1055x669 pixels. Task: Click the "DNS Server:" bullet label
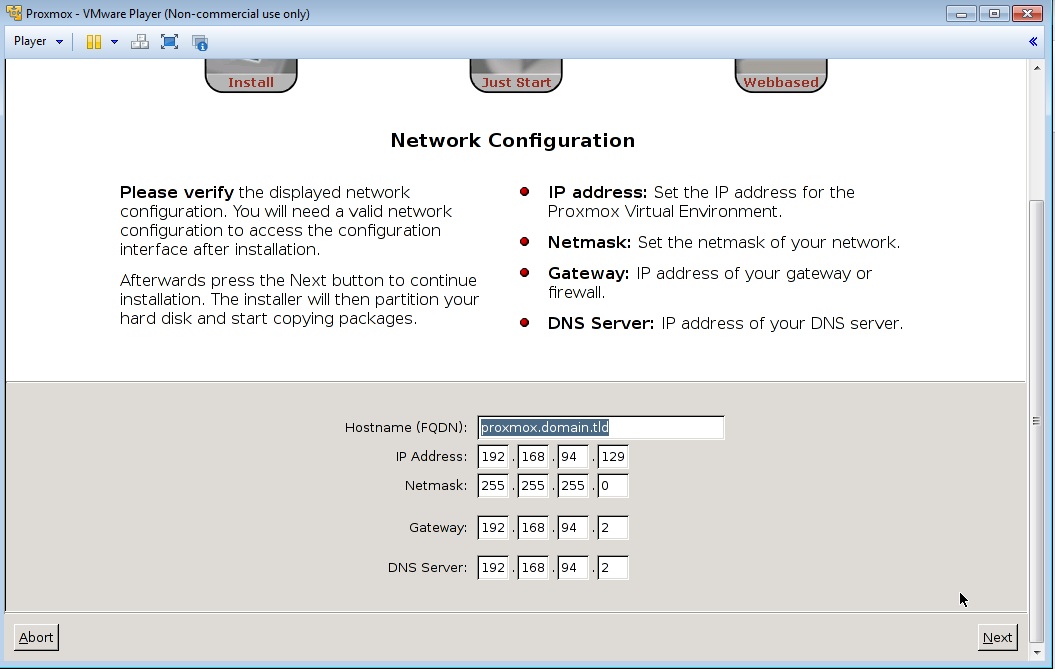[x=601, y=323]
